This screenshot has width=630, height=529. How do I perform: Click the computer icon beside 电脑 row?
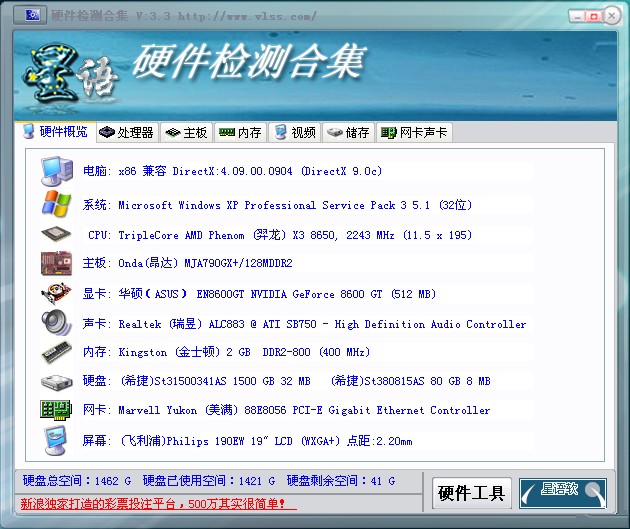tap(57, 171)
